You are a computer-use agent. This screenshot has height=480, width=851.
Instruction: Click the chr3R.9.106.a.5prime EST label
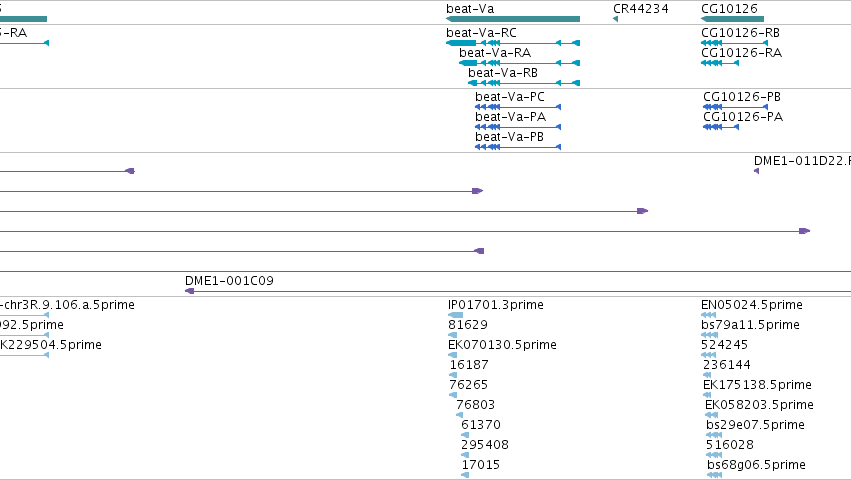tap(69, 305)
